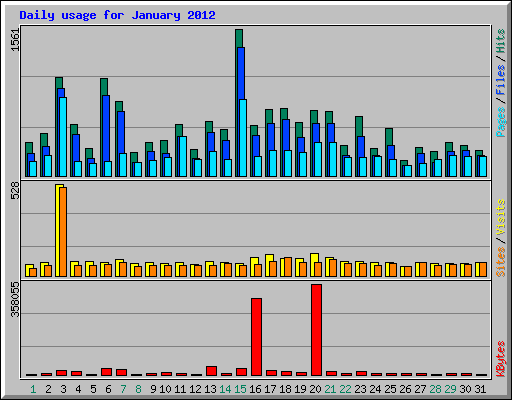Viewport: 512px width, 400px height.
Task: Select day label 11 on the x-axis
Action: point(180,389)
